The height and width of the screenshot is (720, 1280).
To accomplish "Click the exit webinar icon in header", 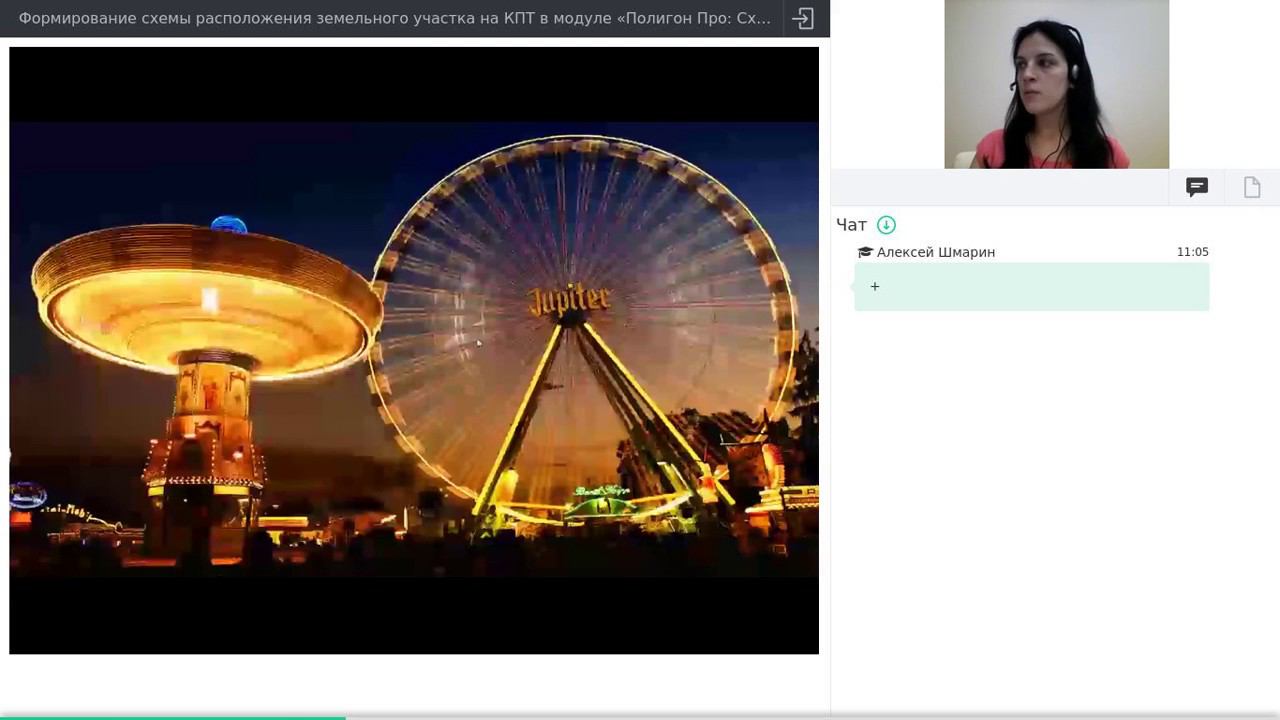I will coord(802,18).
